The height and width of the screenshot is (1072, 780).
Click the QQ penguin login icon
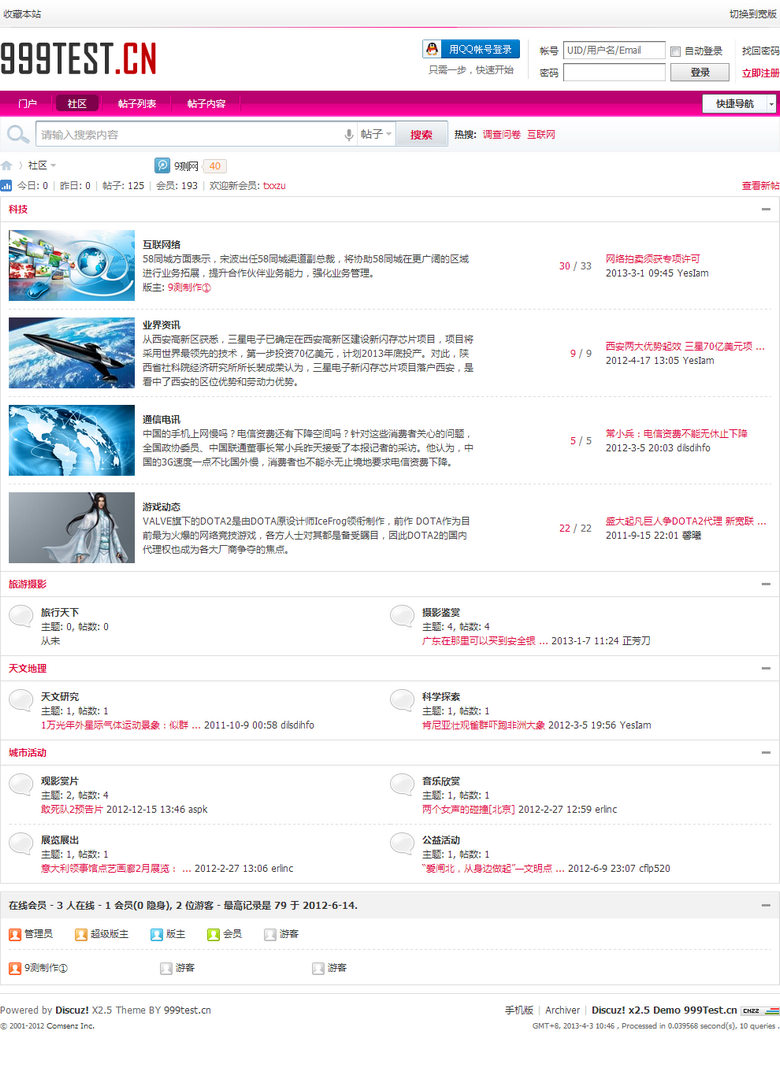tap(431, 49)
